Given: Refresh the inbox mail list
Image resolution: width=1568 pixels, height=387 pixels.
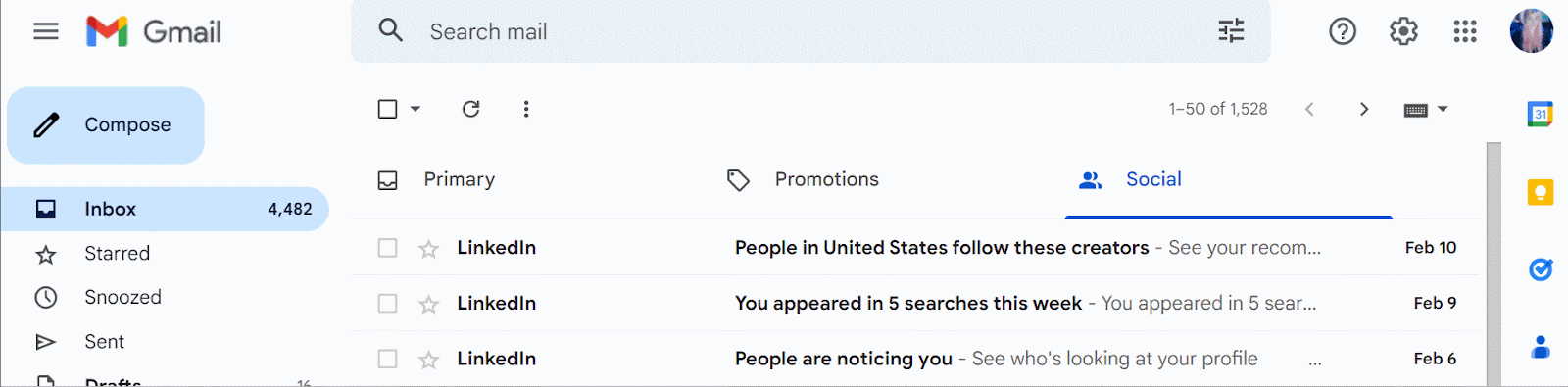Looking at the screenshot, I should tap(471, 109).
